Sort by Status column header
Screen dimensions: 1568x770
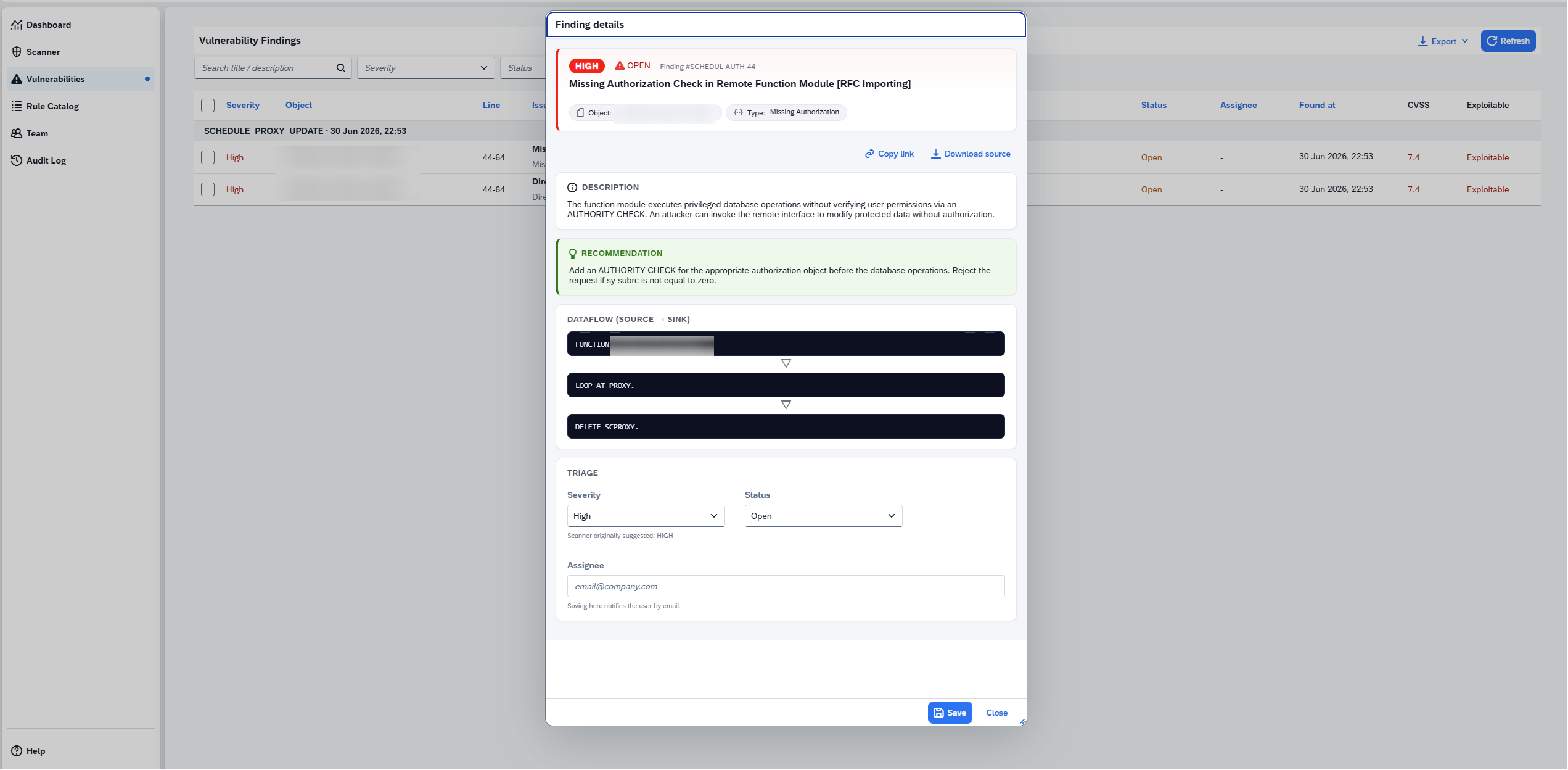click(1154, 105)
